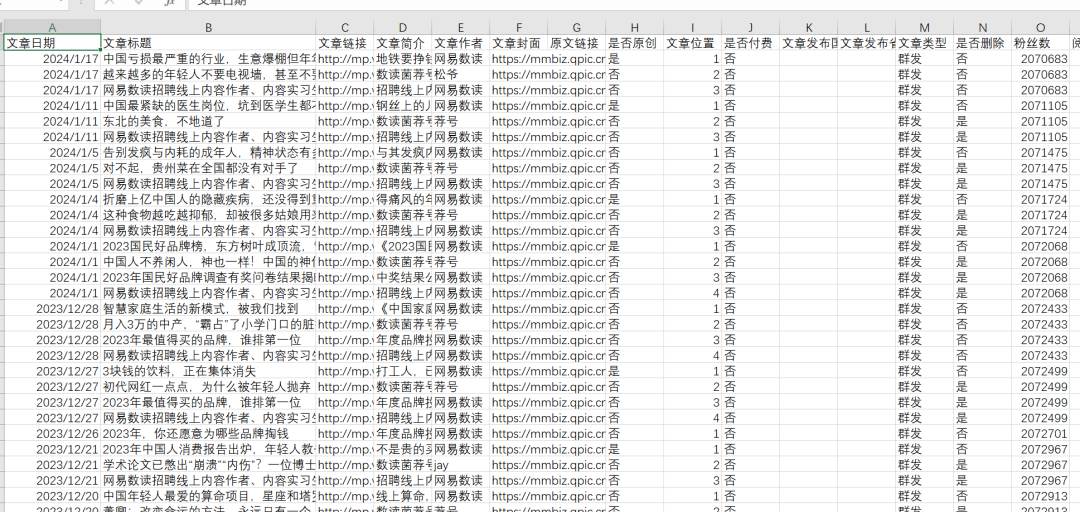Select title cell 越来越多的年轻人不要电视墙

pos(209,74)
